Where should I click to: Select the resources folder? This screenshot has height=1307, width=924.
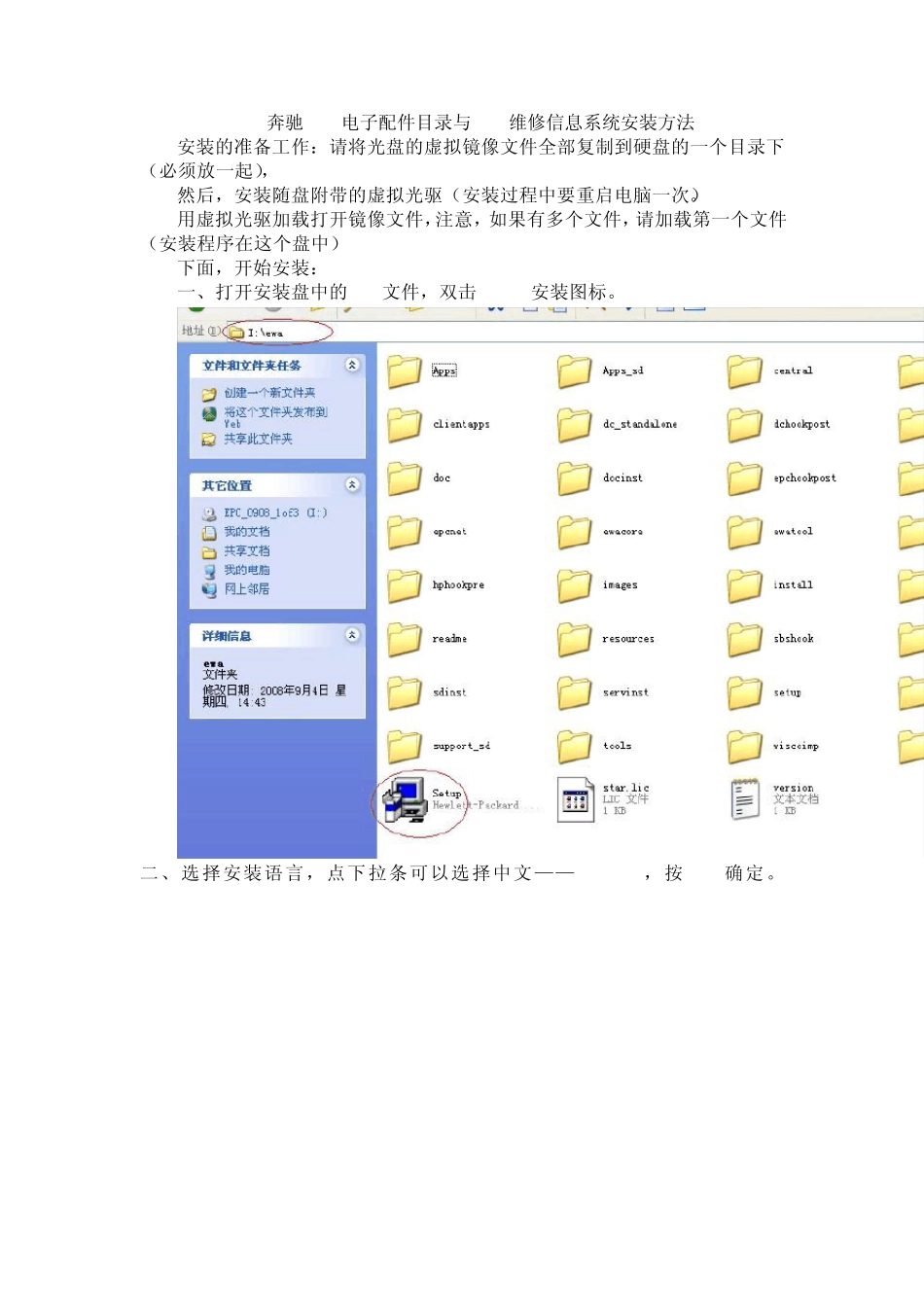click(x=605, y=639)
